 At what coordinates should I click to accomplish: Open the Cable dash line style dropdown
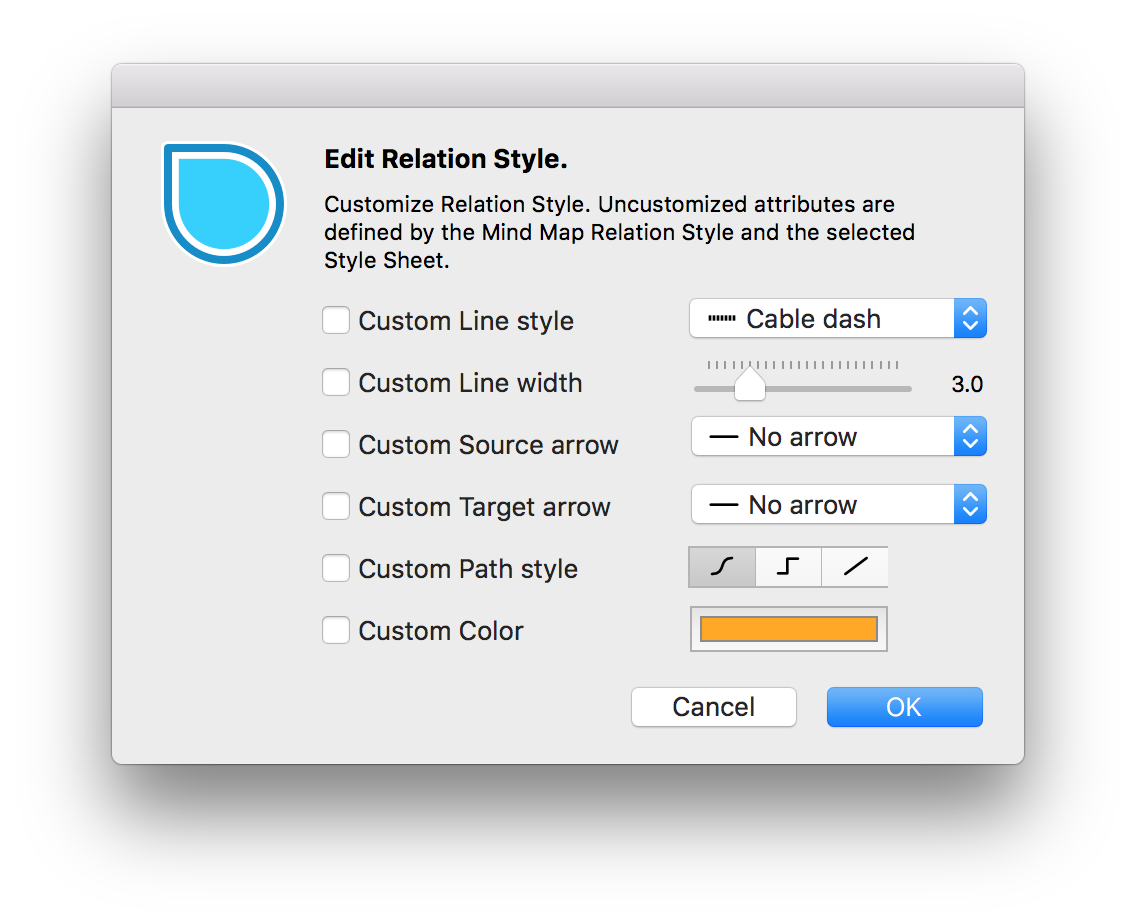[838, 319]
